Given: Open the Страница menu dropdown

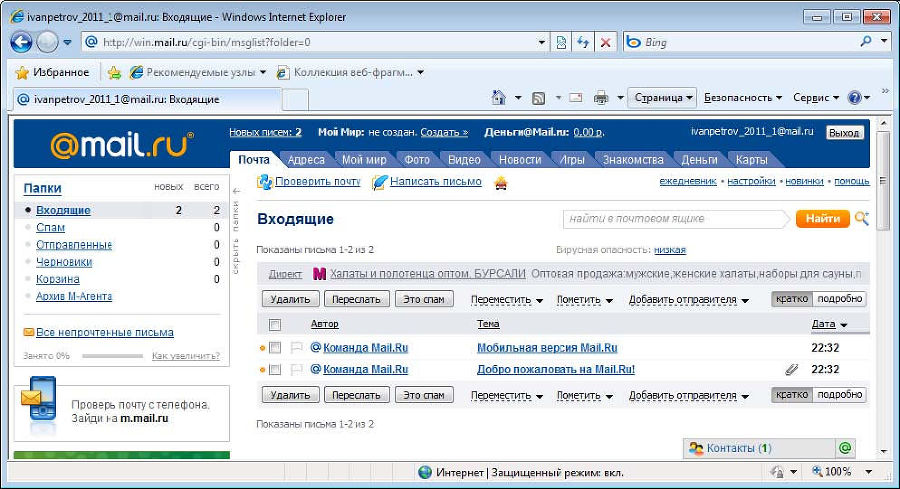Looking at the screenshot, I should [662, 98].
